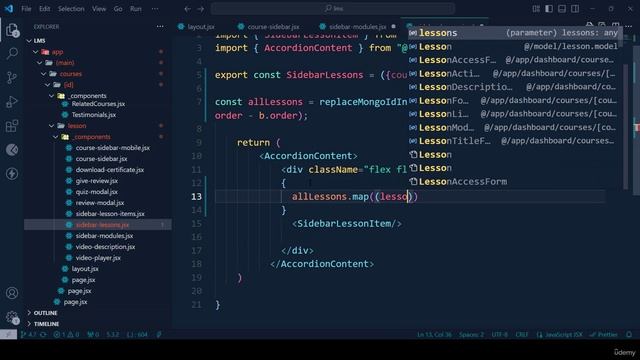Image resolution: width=640 pixels, height=360 pixels.
Task: Open the Manage gear icon
Action: pyautogui.click(x=12, y=317)
